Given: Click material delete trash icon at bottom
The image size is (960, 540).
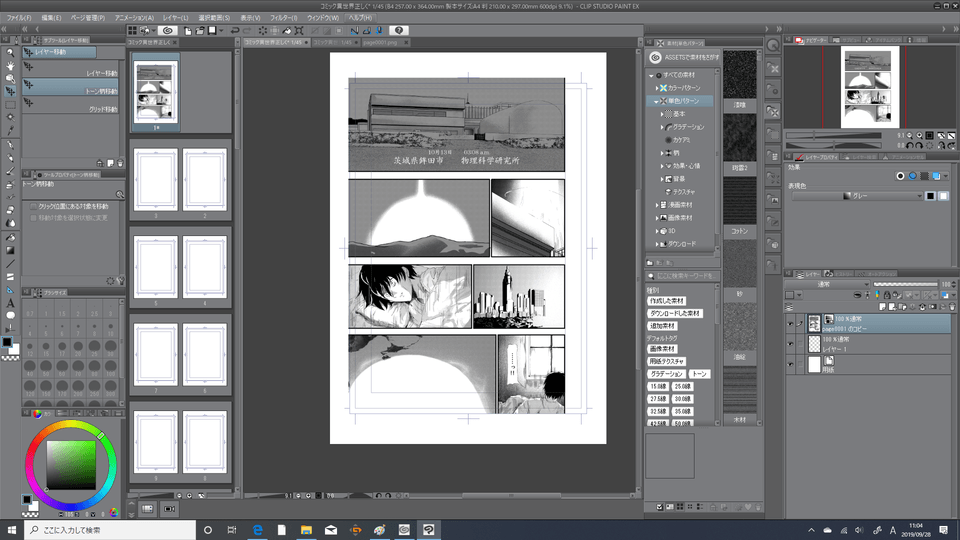Looking at the screenshot, I should point(758,507).
